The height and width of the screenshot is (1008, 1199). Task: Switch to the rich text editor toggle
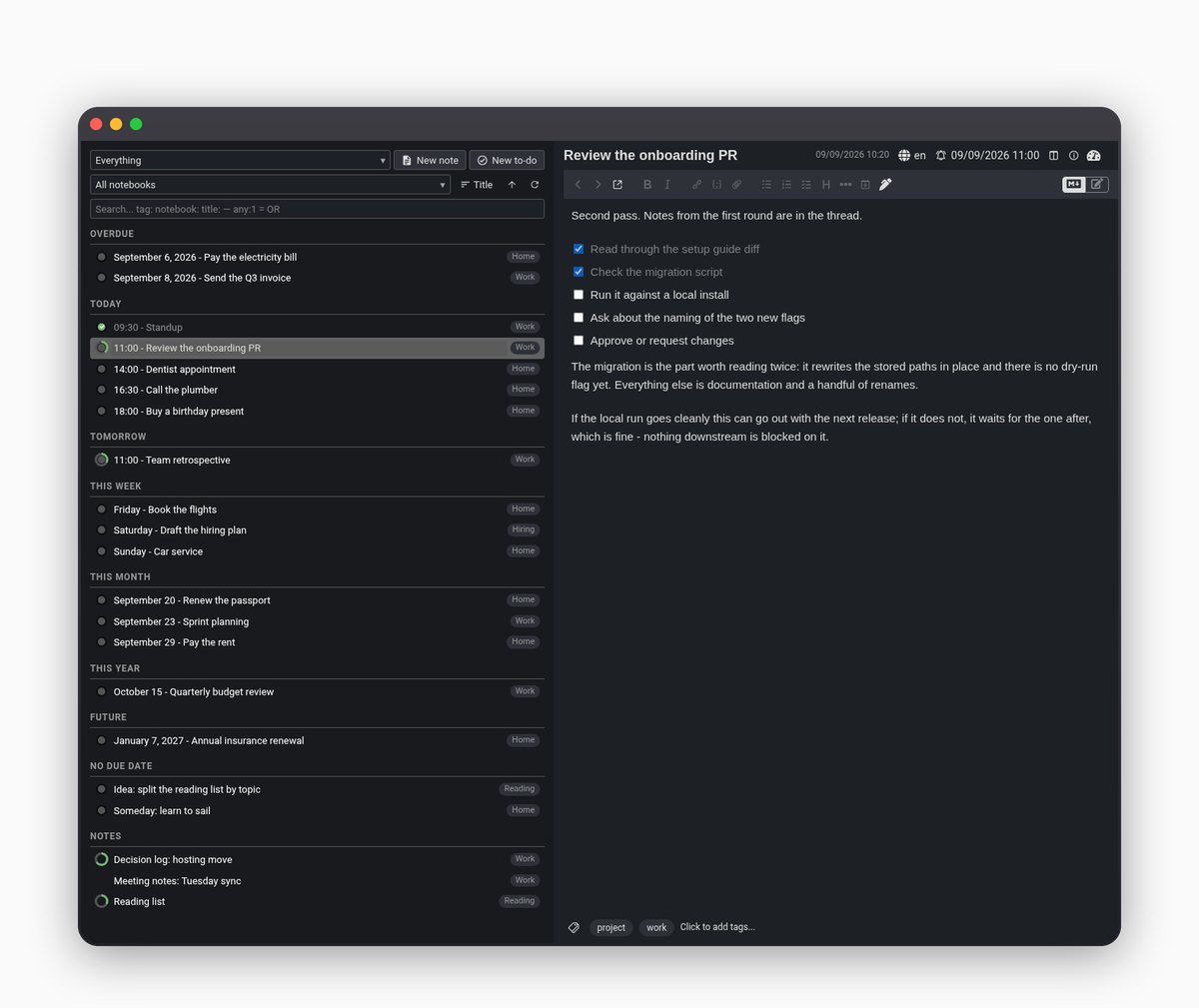point(1097,184)
